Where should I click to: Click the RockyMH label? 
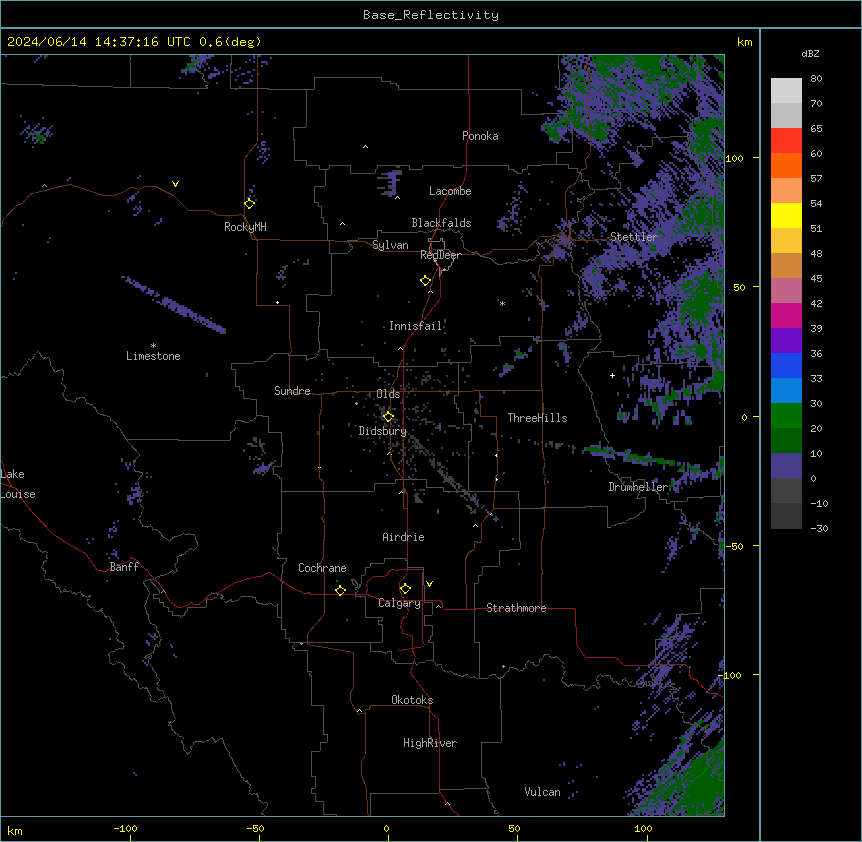click(245, 227)
